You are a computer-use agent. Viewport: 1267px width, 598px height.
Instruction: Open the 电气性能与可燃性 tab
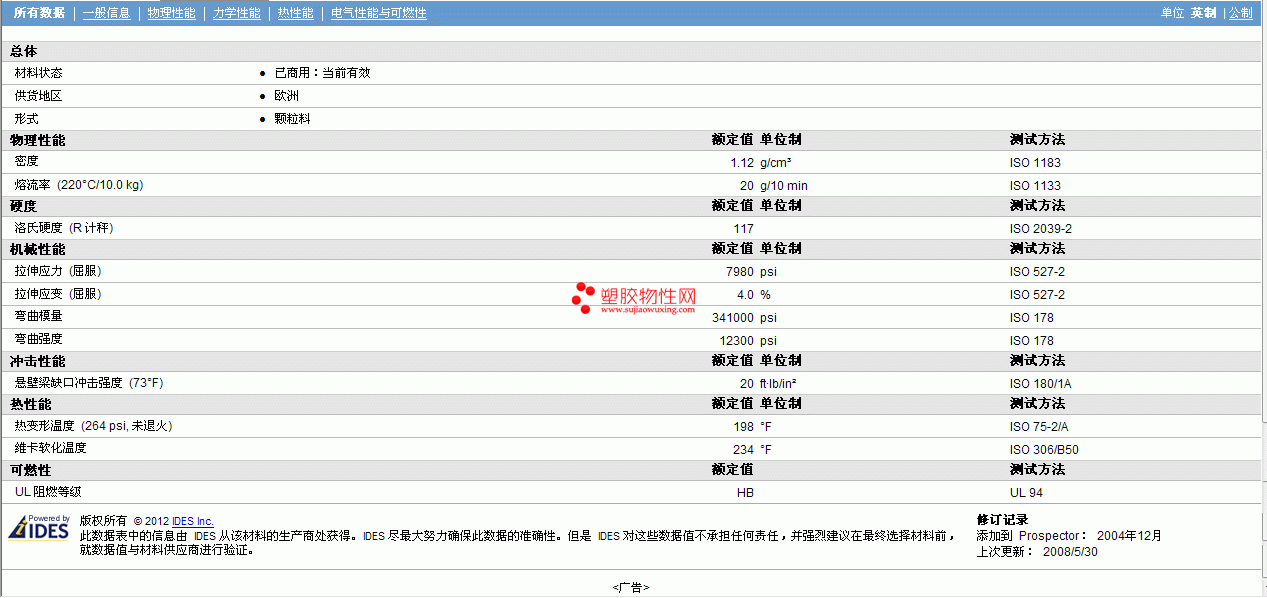pyautogui.click(x=379, y=13)
